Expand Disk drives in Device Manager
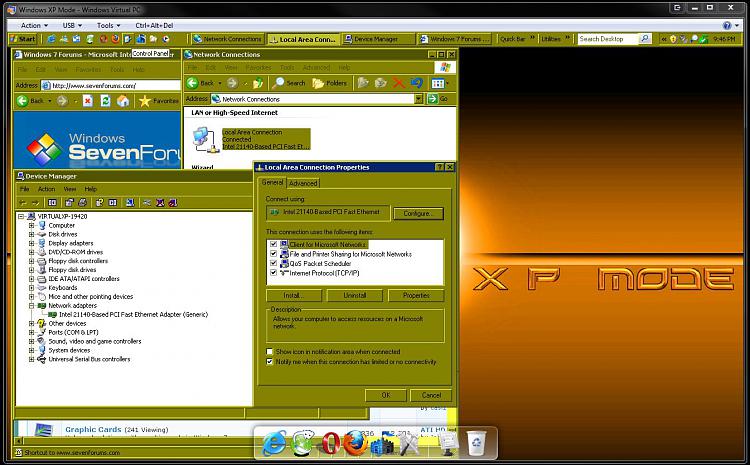Viewport: 750px width, 465px height. [x=32, y=234]
